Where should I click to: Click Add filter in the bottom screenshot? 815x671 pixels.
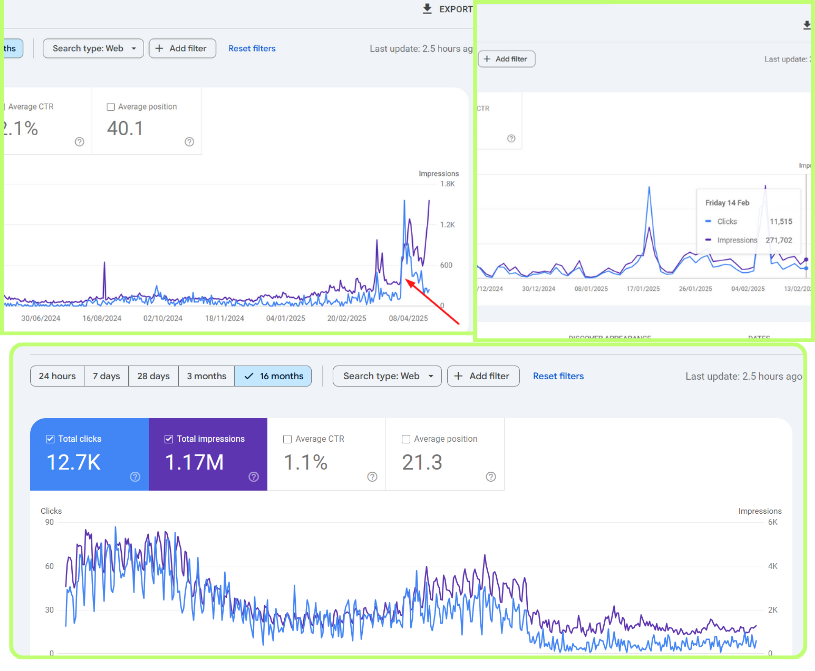point(483,376)
